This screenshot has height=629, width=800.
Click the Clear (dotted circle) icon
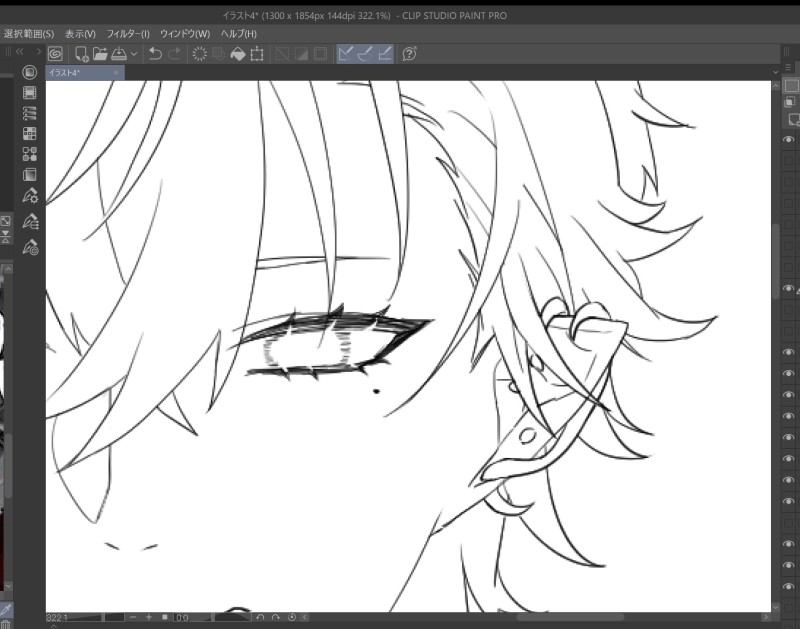click(199, 54)
